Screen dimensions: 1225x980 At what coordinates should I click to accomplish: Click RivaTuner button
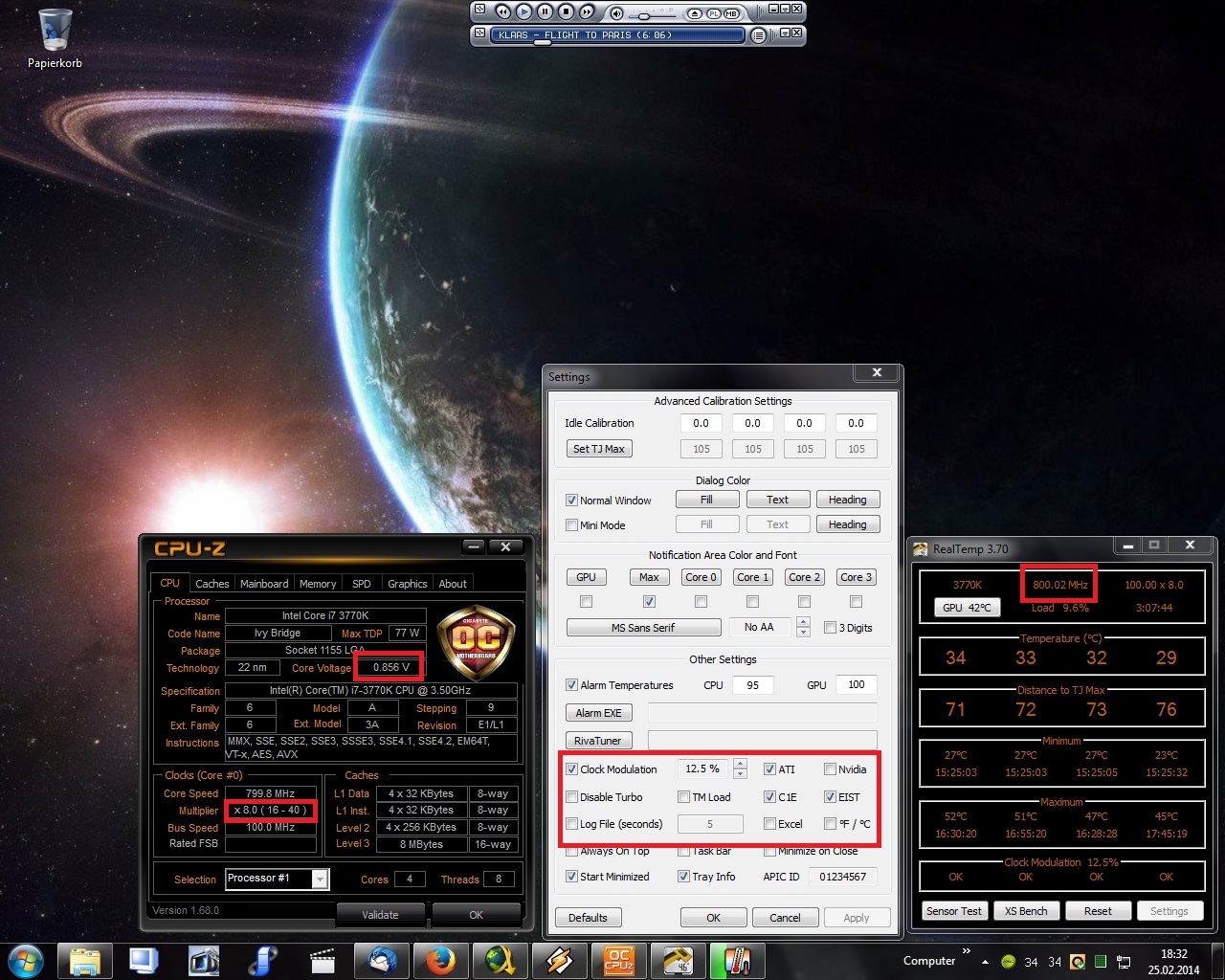click(x=599, y=741)
